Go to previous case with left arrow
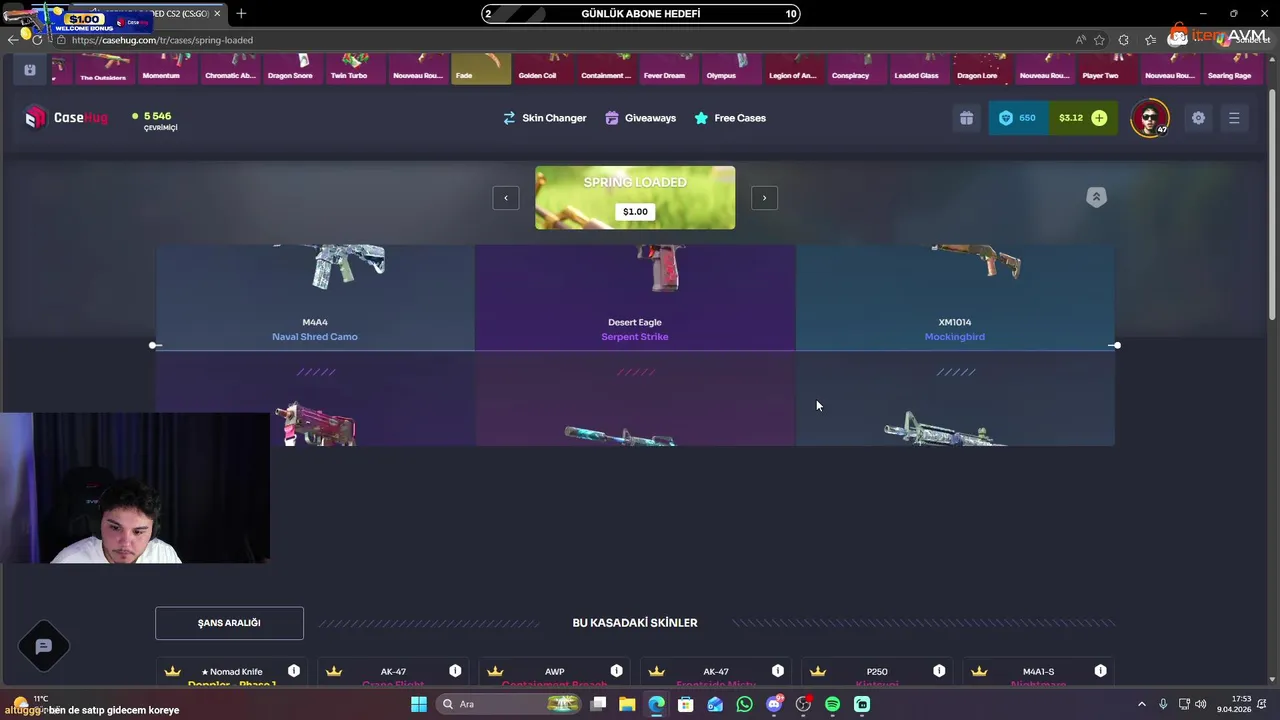Viewport: 1280px width, 720px height. point(506,198)
